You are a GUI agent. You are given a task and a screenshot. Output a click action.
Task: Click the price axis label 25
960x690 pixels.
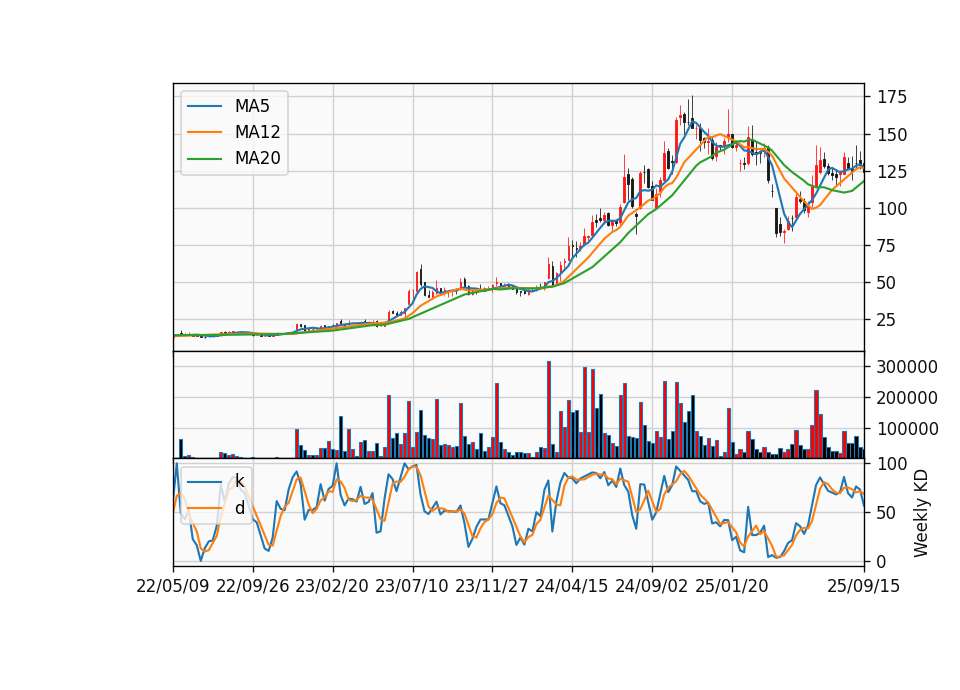pyautogui.click(x=887, y=320)
